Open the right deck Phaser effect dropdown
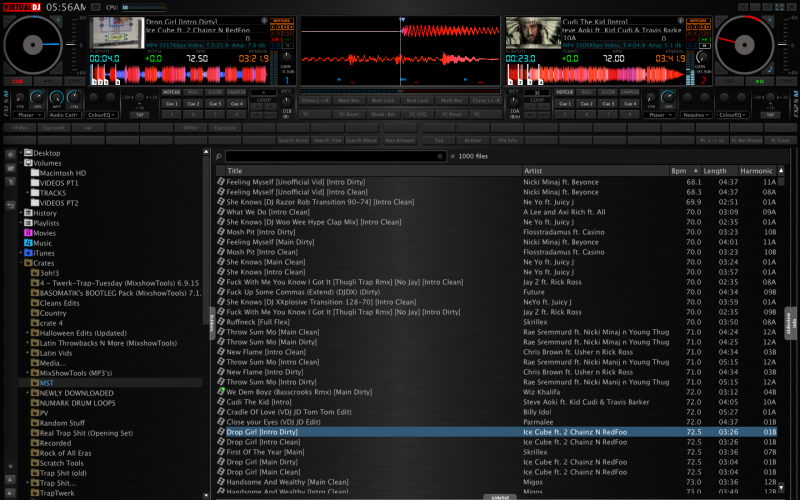 coord(659,115)
